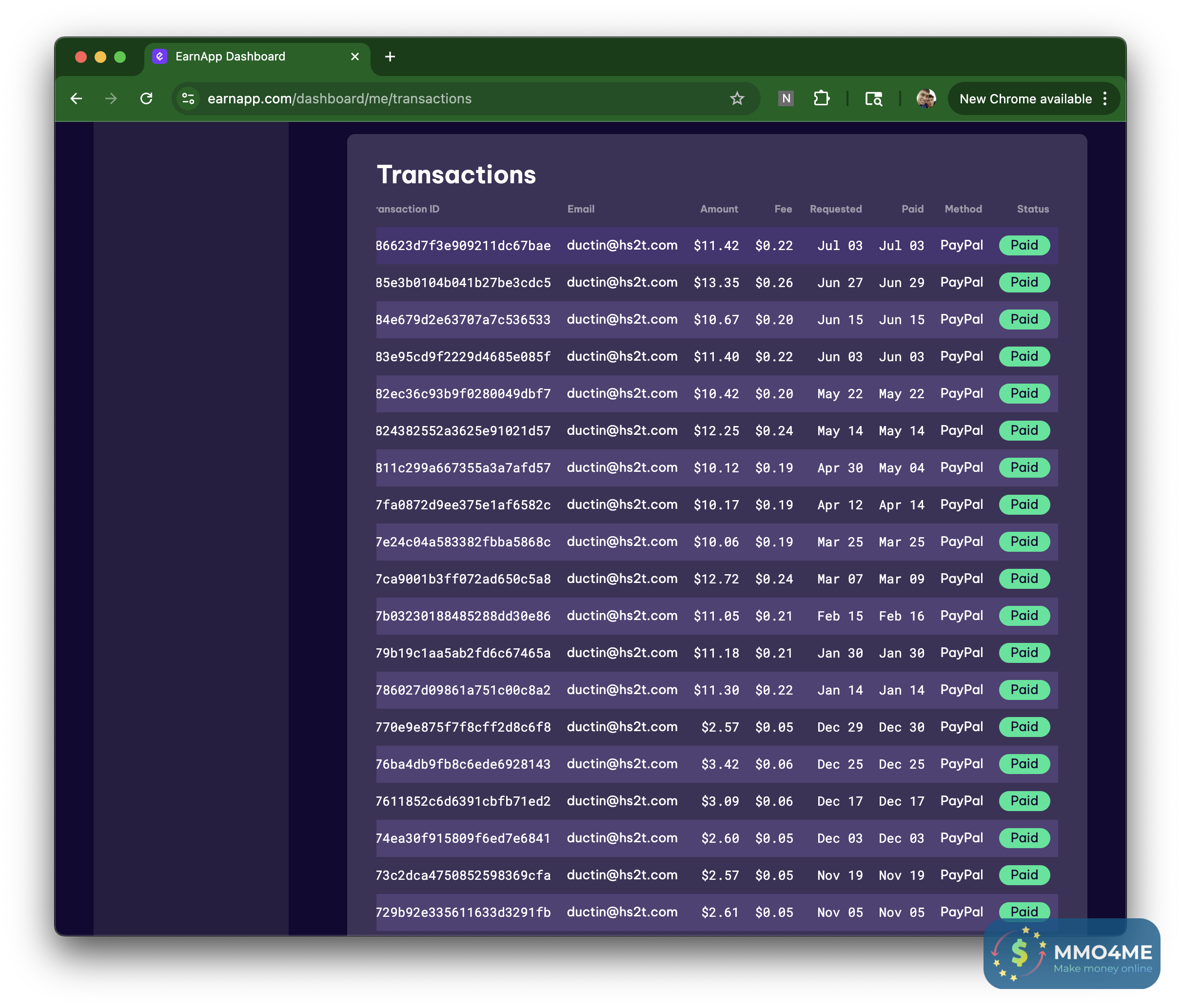Select transaction ID 85e3b0104b041b27be3cdc5

463,283
